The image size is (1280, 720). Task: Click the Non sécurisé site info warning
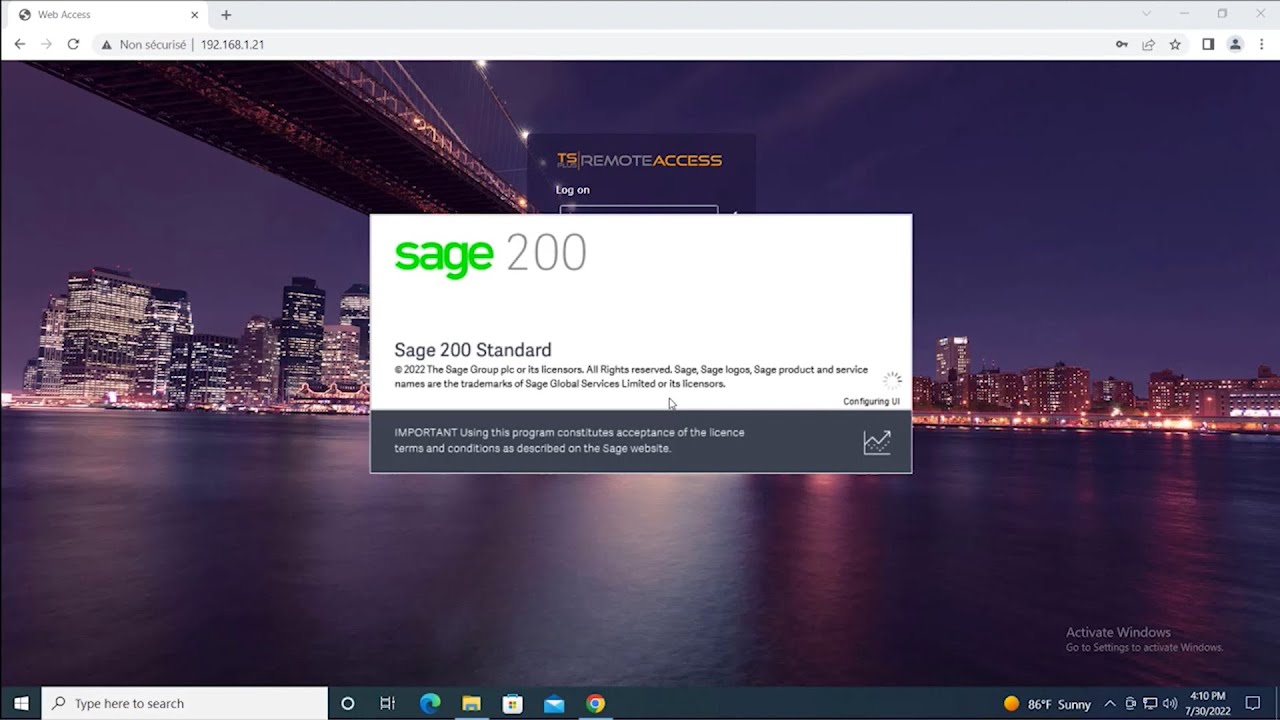pos(143,44)
